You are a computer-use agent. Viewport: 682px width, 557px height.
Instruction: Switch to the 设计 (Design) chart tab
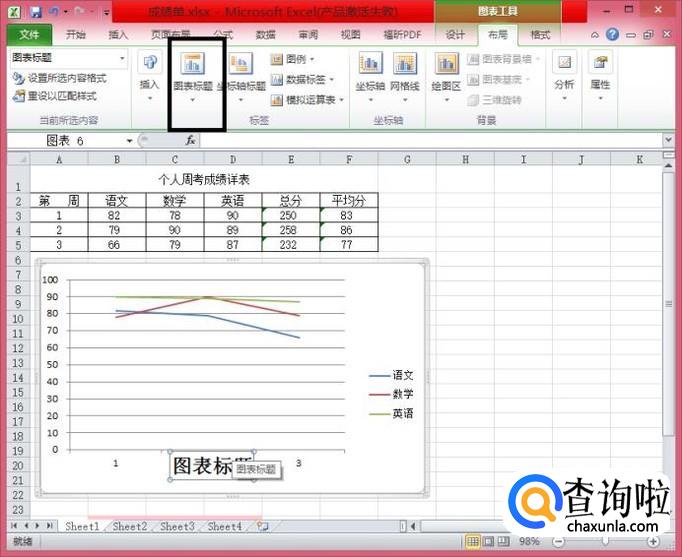point(455,34)
